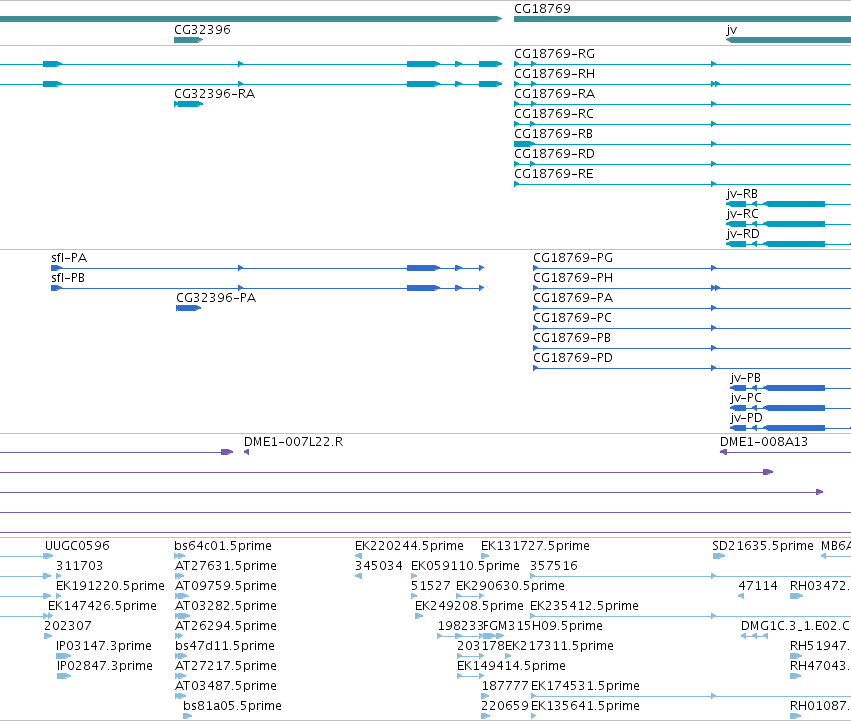Select EST bs81a05.5prime

point(232,707)
